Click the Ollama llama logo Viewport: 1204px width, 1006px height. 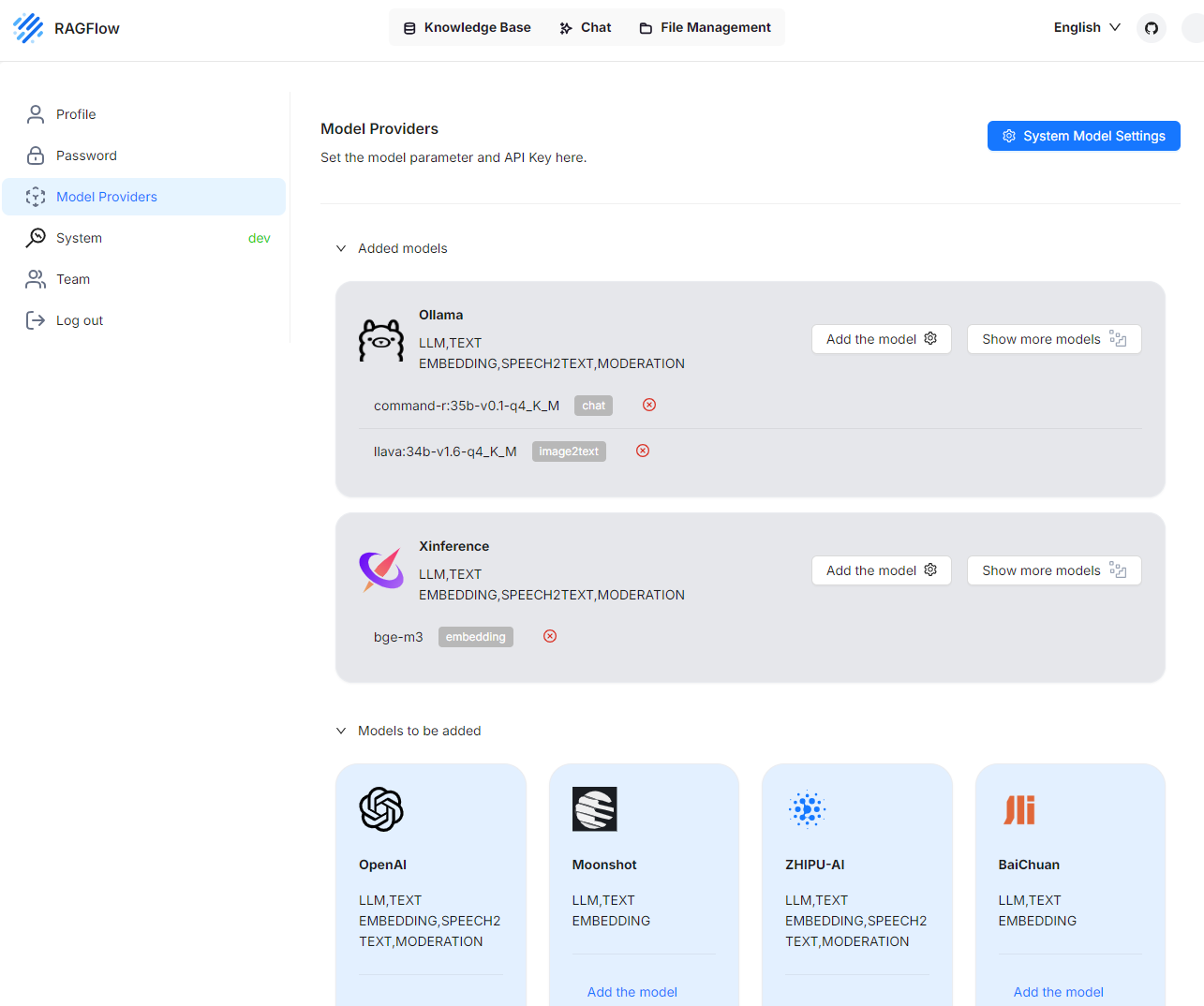pyautogui.click(x=381, y=340)
